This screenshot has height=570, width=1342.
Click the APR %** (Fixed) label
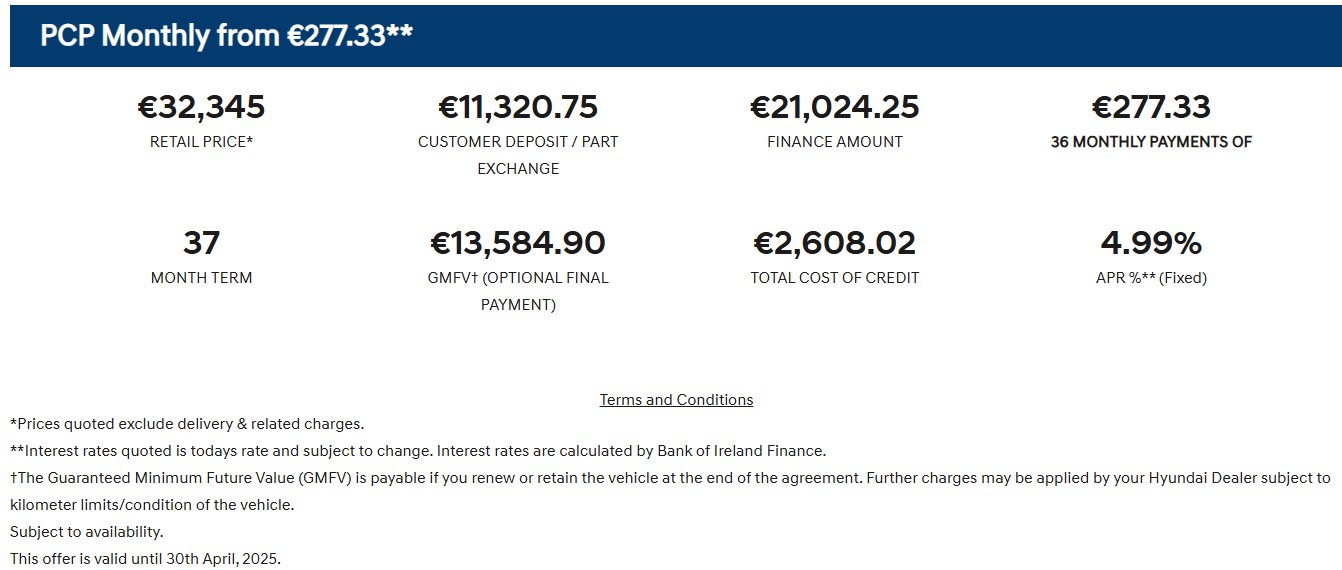(x=1151, y=278)
